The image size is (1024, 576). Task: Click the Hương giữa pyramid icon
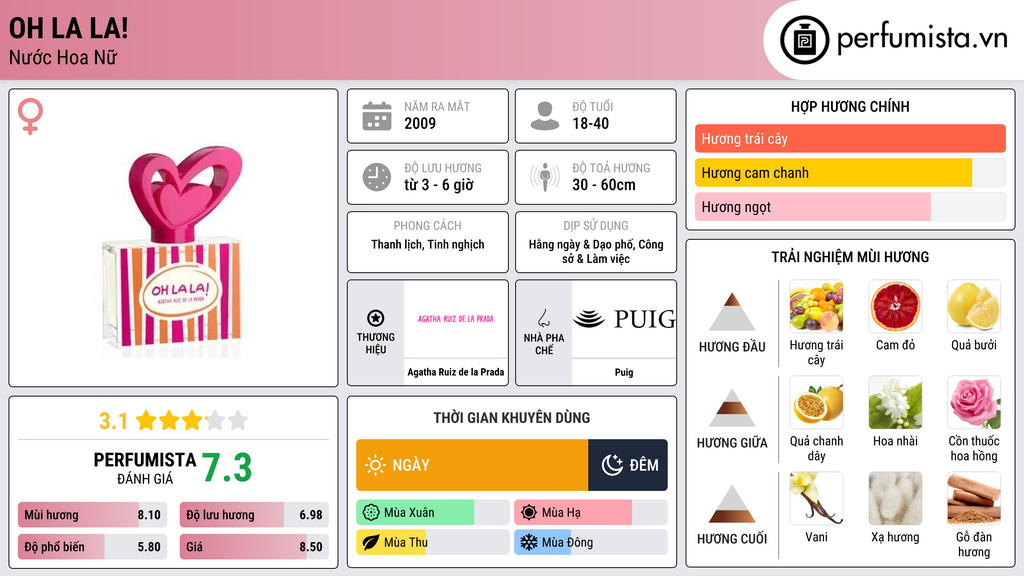tap(732, 408)
